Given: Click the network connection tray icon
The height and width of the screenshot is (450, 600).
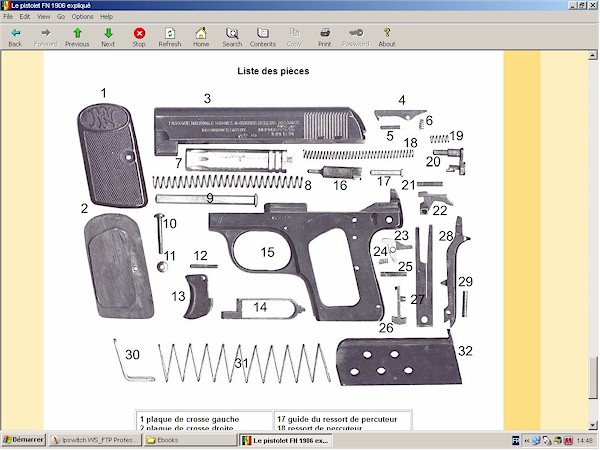Looking at the screenshot, I should [536, 441].
